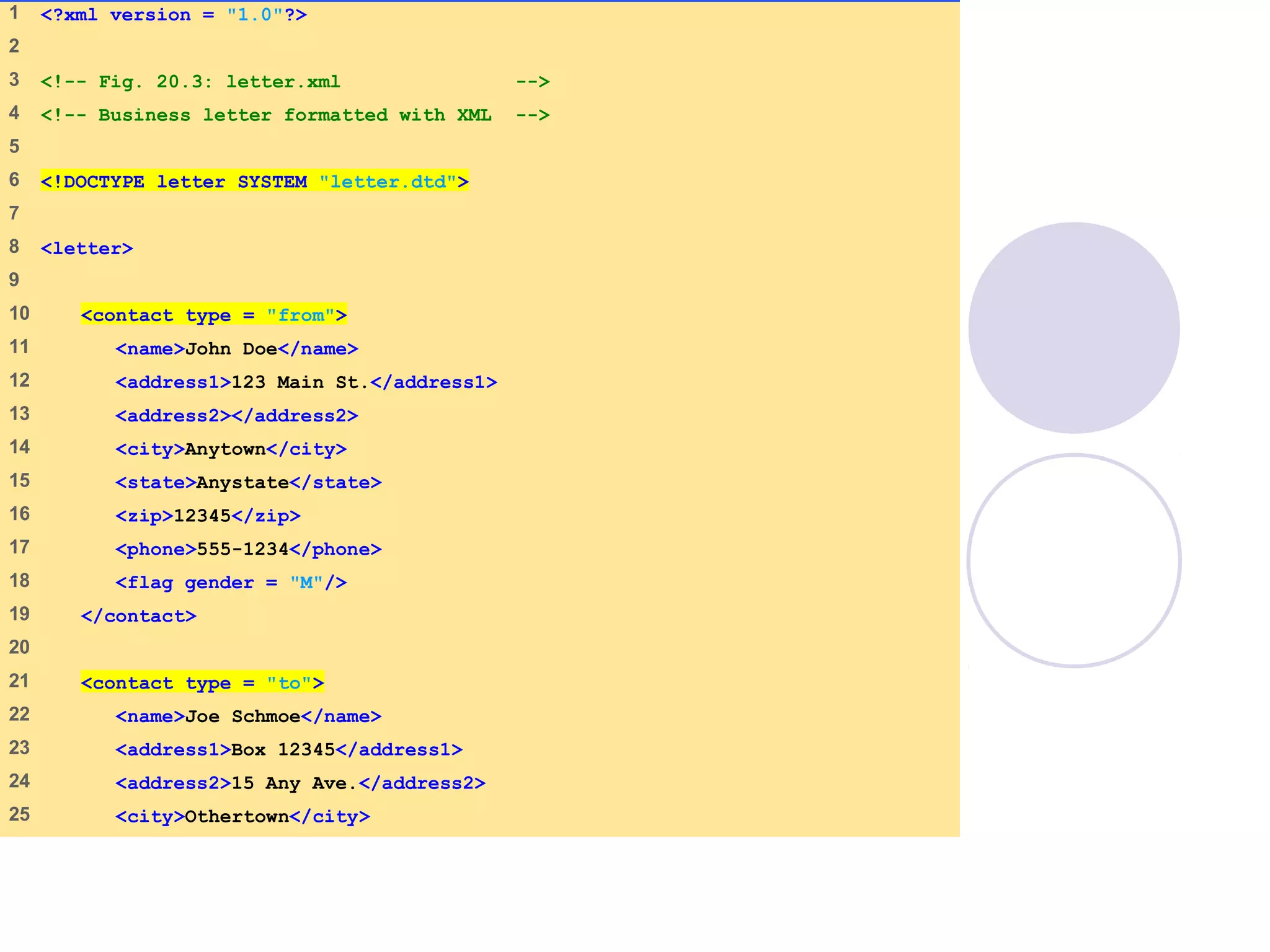1270x952 pixels.
Task: Select the city line 'Anytown'
Action: click(x=231, y=449)
